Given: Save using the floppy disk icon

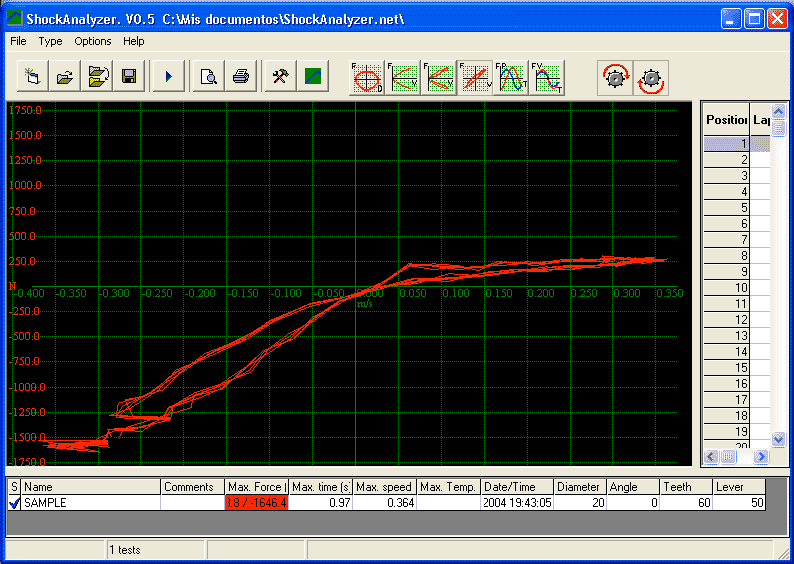Looking at the screenshot, I should [129, 76].
